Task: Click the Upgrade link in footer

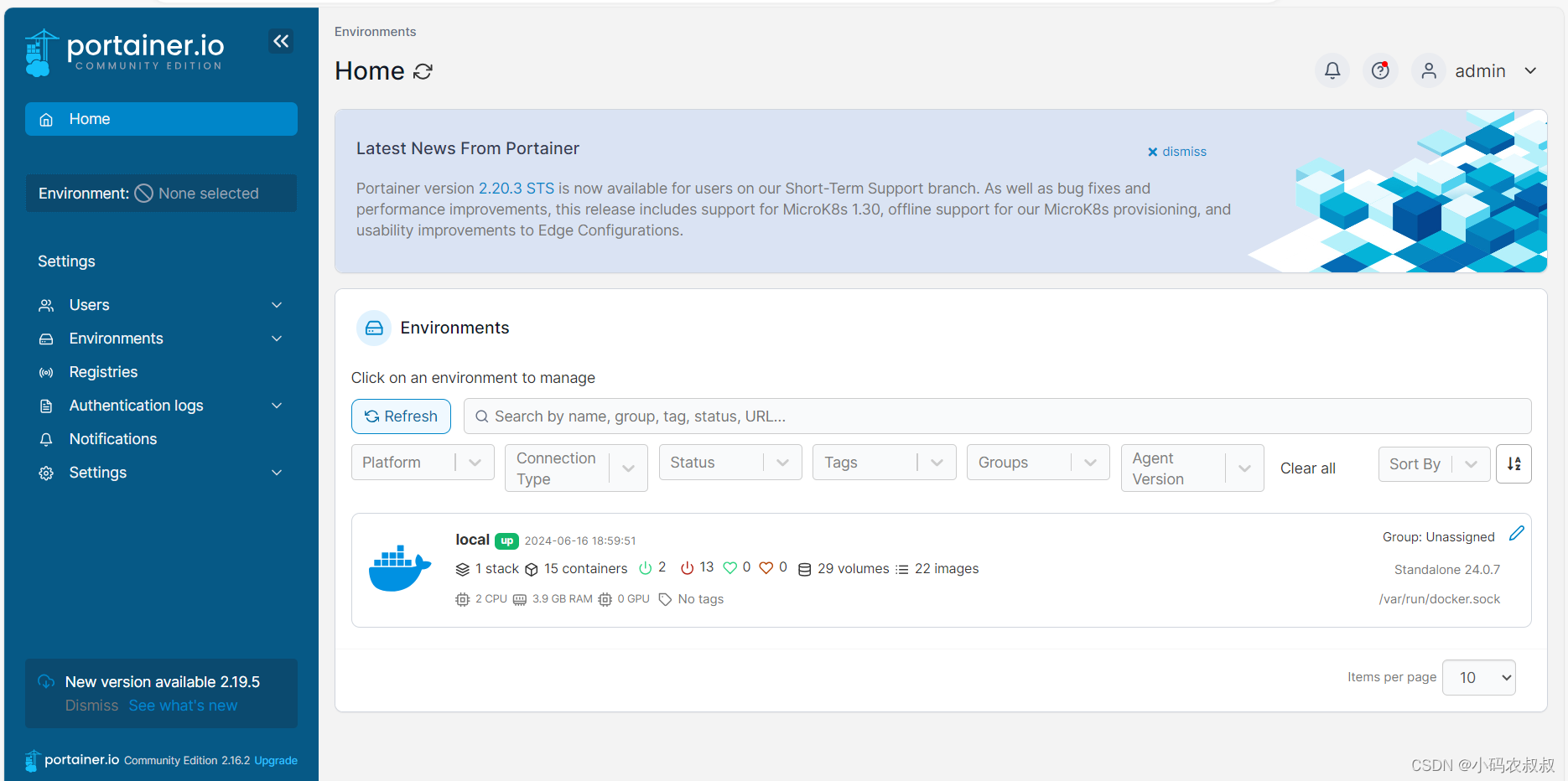Action: pos(276,761)
